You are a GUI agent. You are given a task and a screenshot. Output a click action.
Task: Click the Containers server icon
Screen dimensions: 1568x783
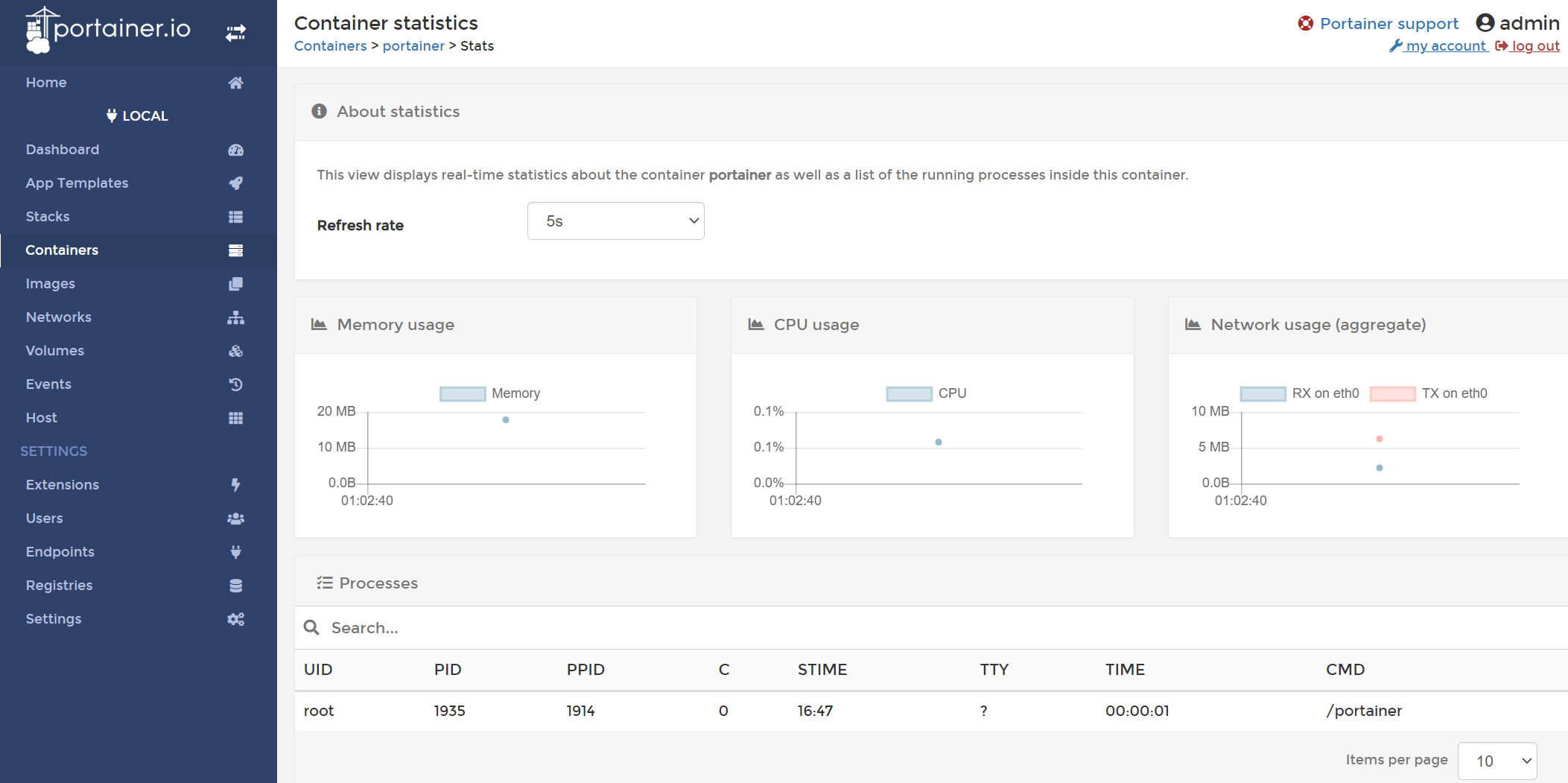235,250
